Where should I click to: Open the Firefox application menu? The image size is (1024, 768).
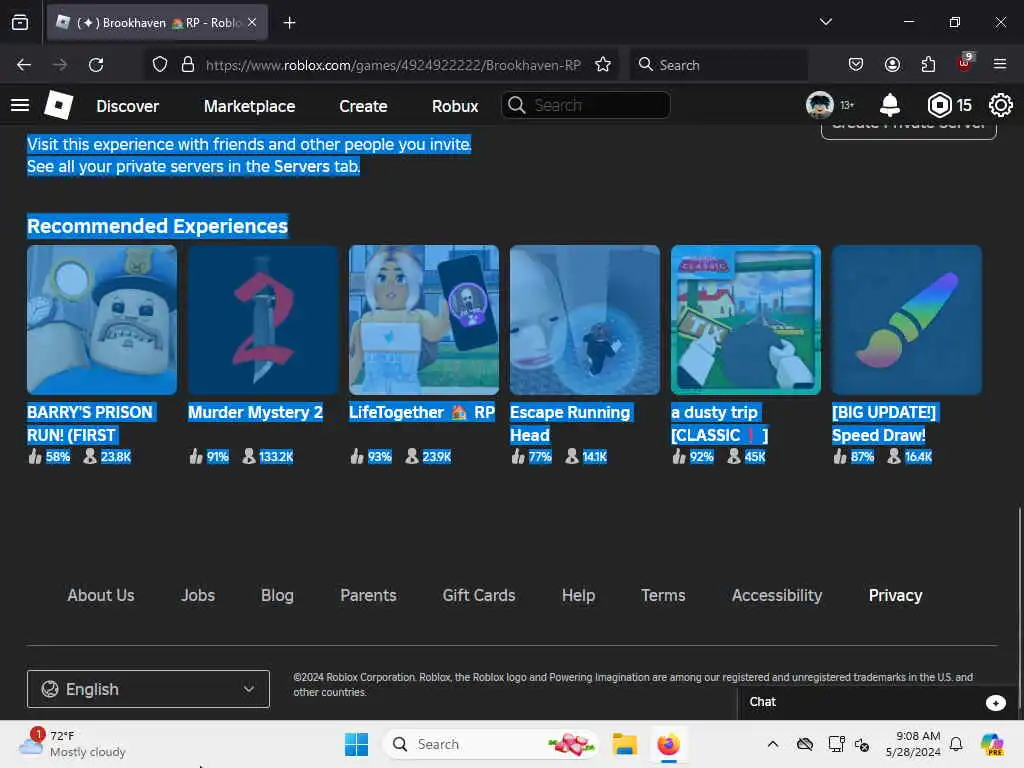(x=1000, y=64)
